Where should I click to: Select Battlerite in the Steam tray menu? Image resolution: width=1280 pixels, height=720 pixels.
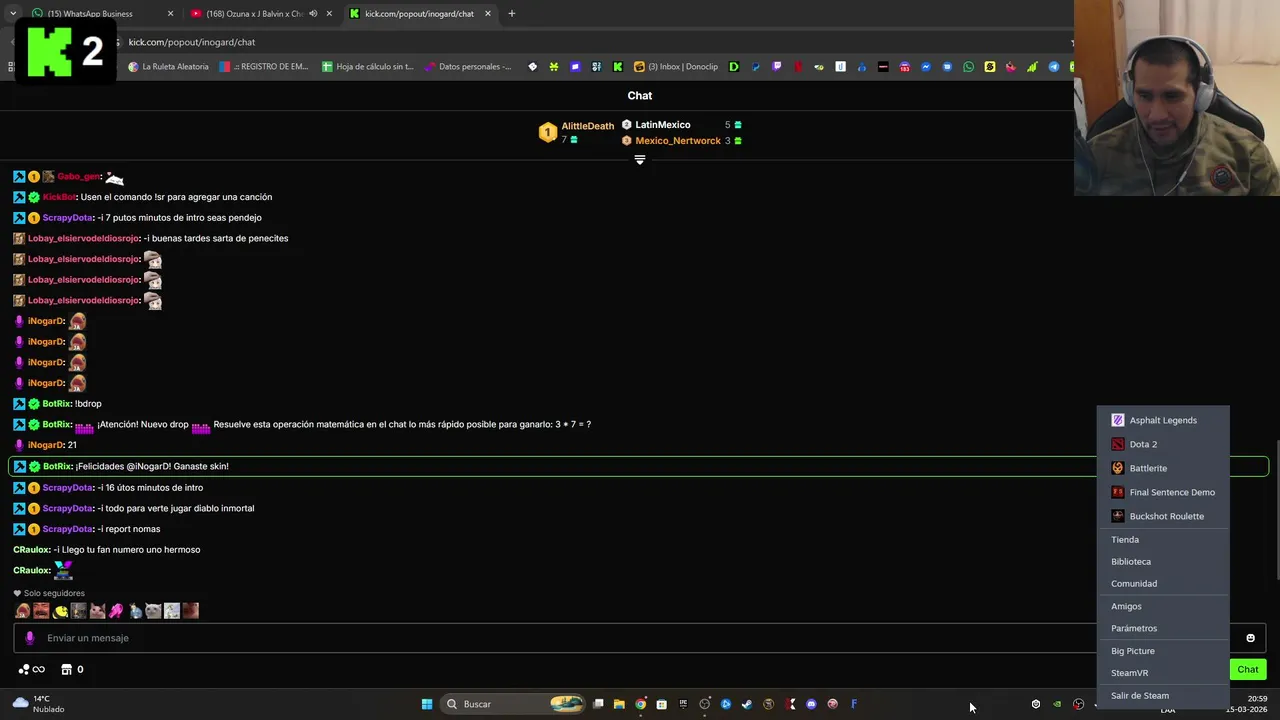(1162, 468)
